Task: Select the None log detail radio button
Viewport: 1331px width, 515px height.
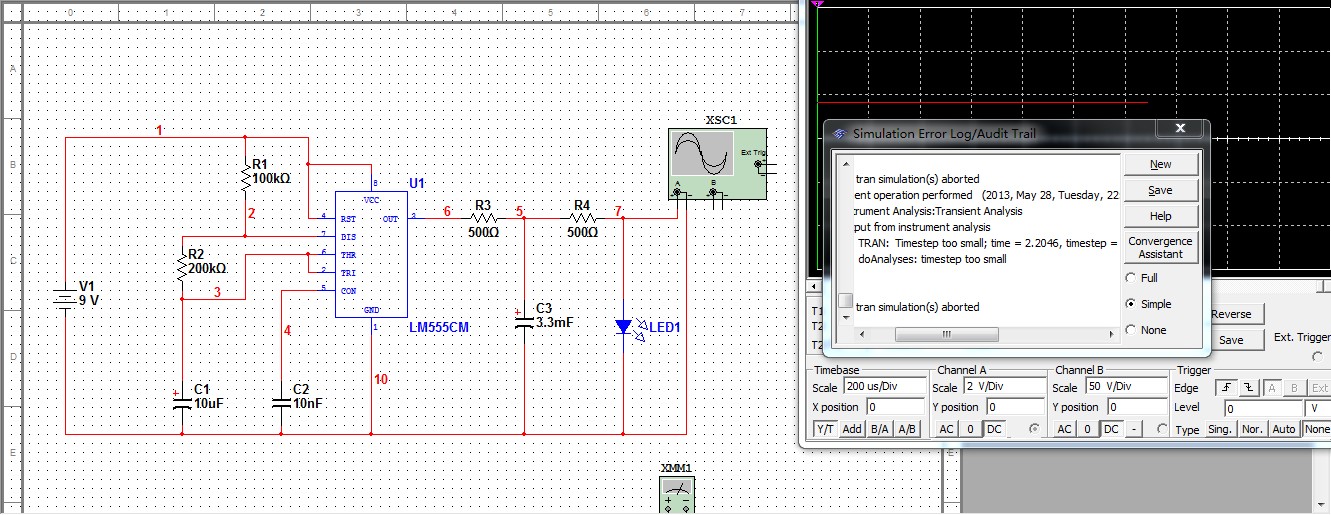Action: (1131, 330)
